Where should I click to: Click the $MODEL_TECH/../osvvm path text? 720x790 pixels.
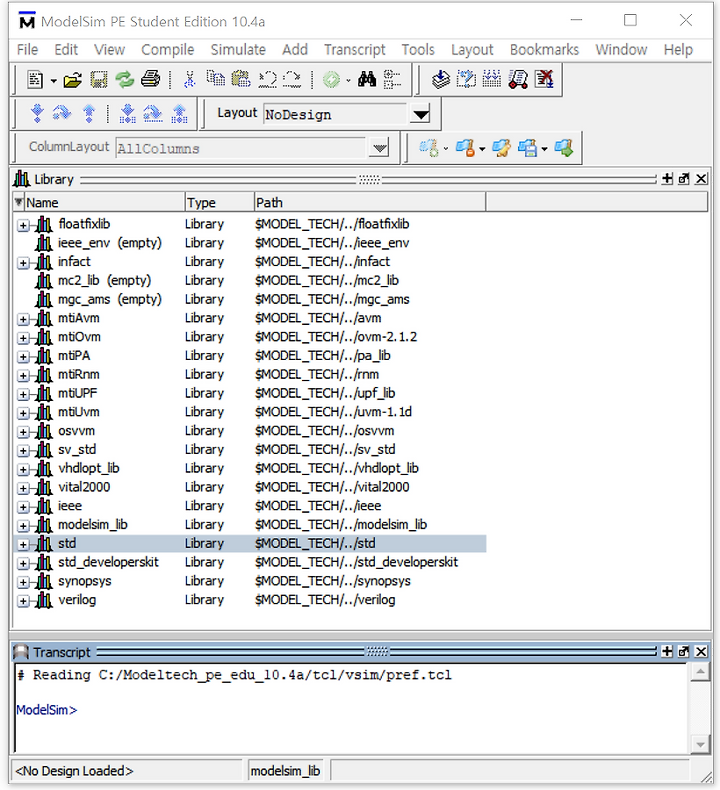[x=324, y=431]
